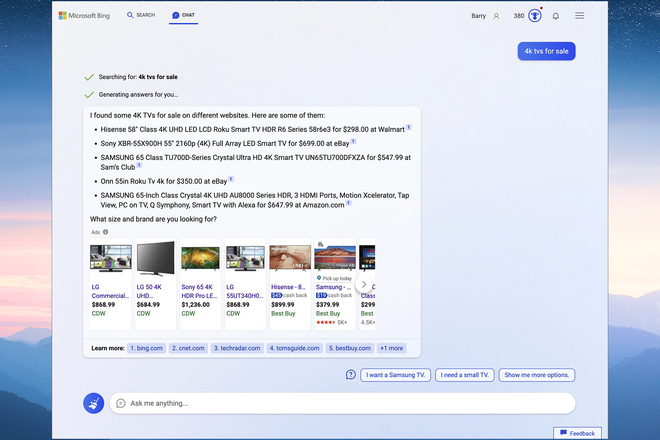Select 'Show me more options.' suggestion
660x440 pixels.
[537, 375]
